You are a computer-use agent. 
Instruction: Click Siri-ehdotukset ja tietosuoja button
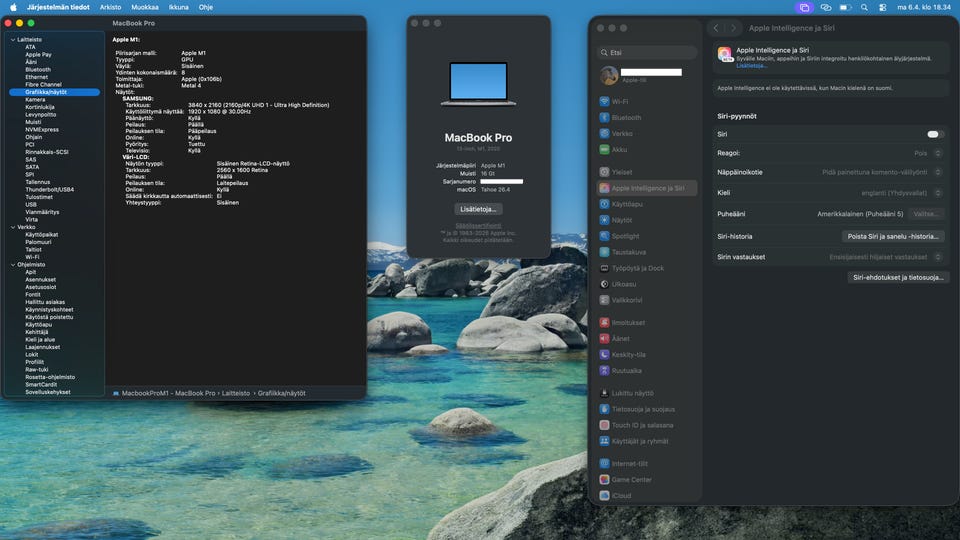pyautogui.click(x=898, y=277)
